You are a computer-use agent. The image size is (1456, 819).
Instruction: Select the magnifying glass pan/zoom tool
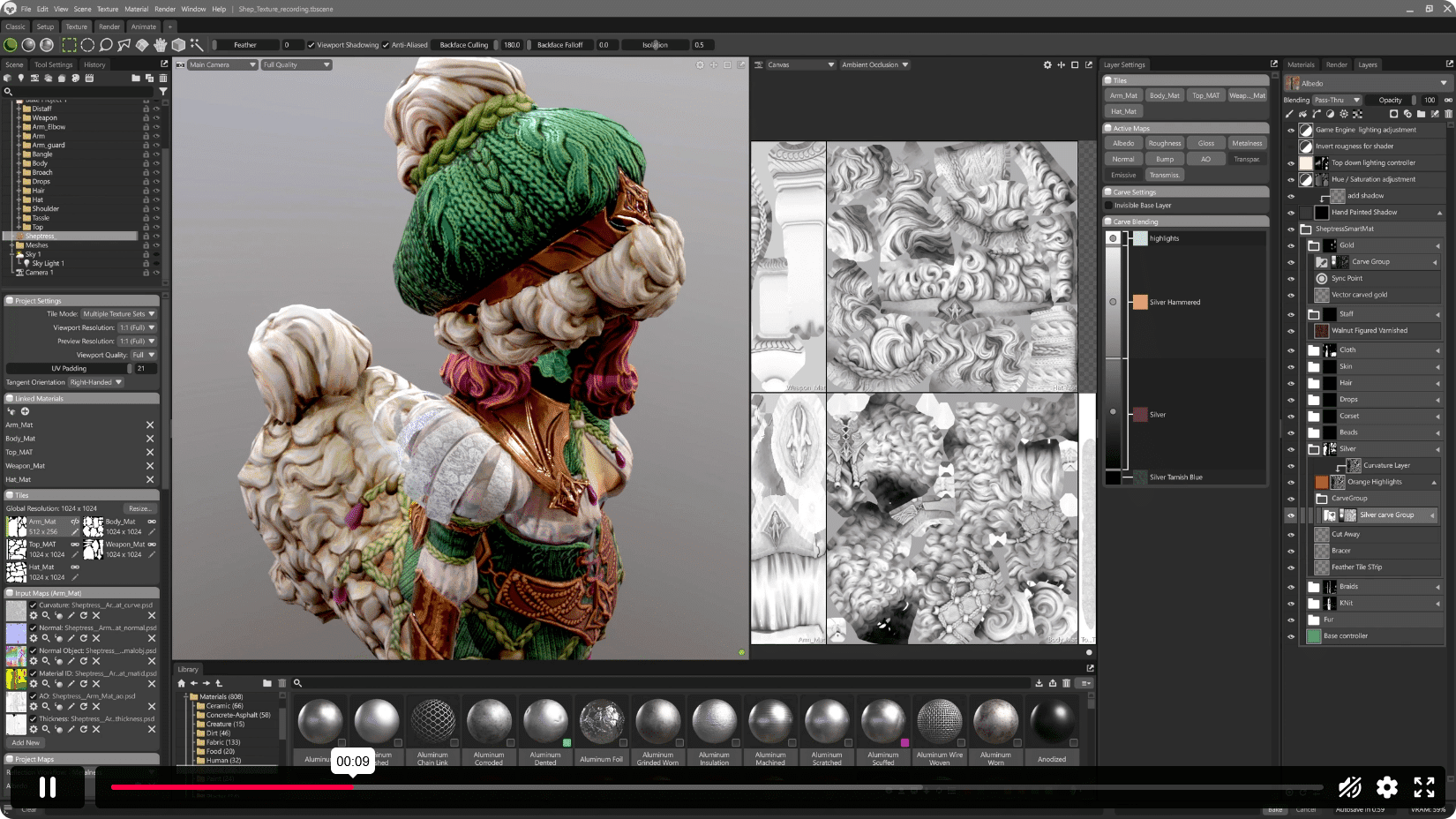tap(108, 45)
